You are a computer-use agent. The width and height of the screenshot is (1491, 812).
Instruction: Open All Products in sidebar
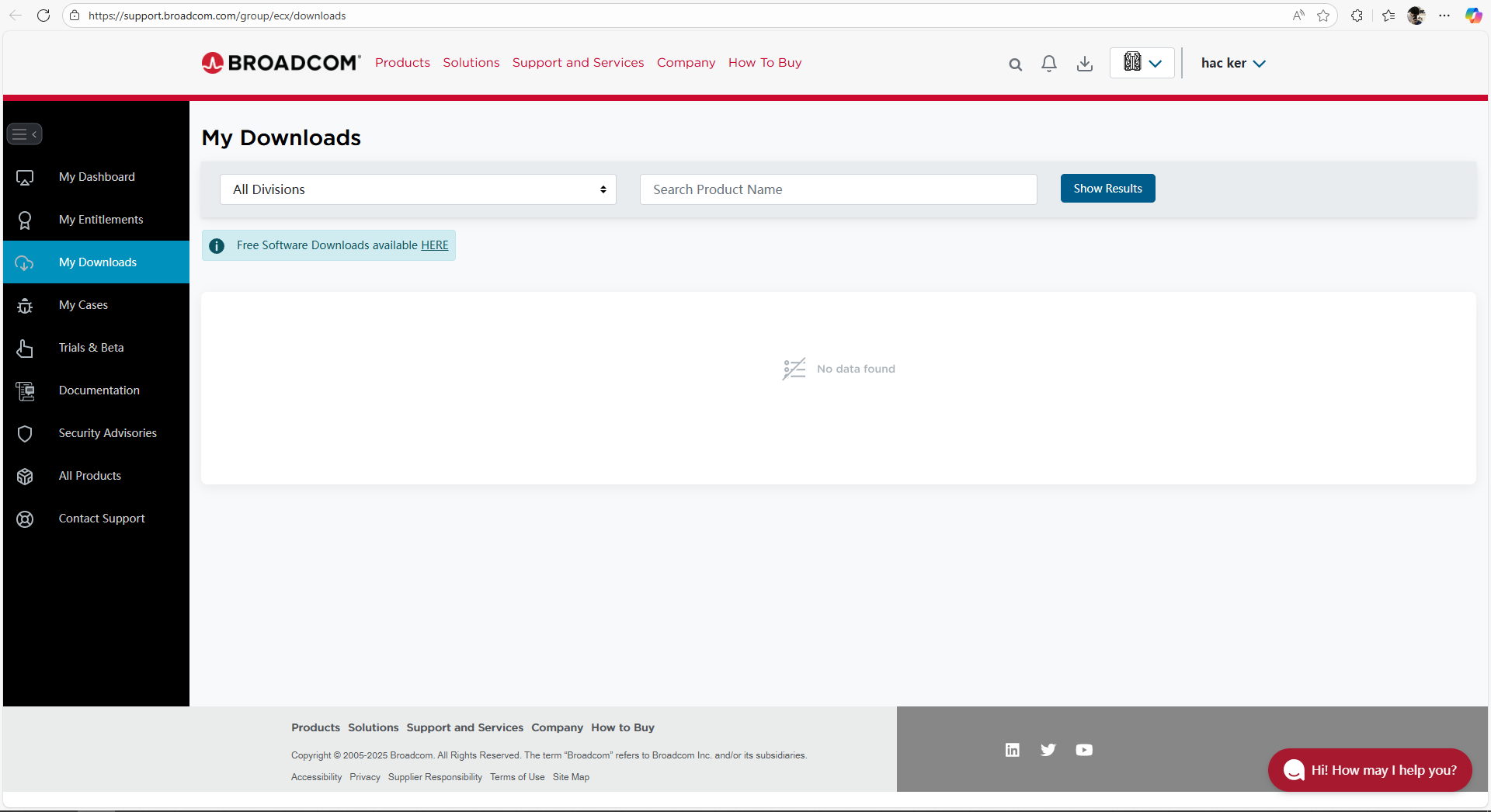pos(96,476)
